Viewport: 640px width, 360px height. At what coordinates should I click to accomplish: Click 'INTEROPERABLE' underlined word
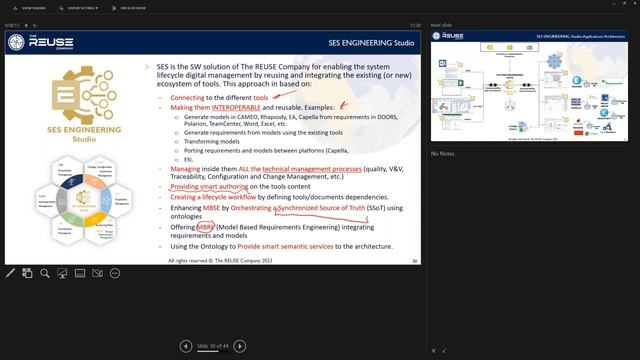tap(236, 107)
